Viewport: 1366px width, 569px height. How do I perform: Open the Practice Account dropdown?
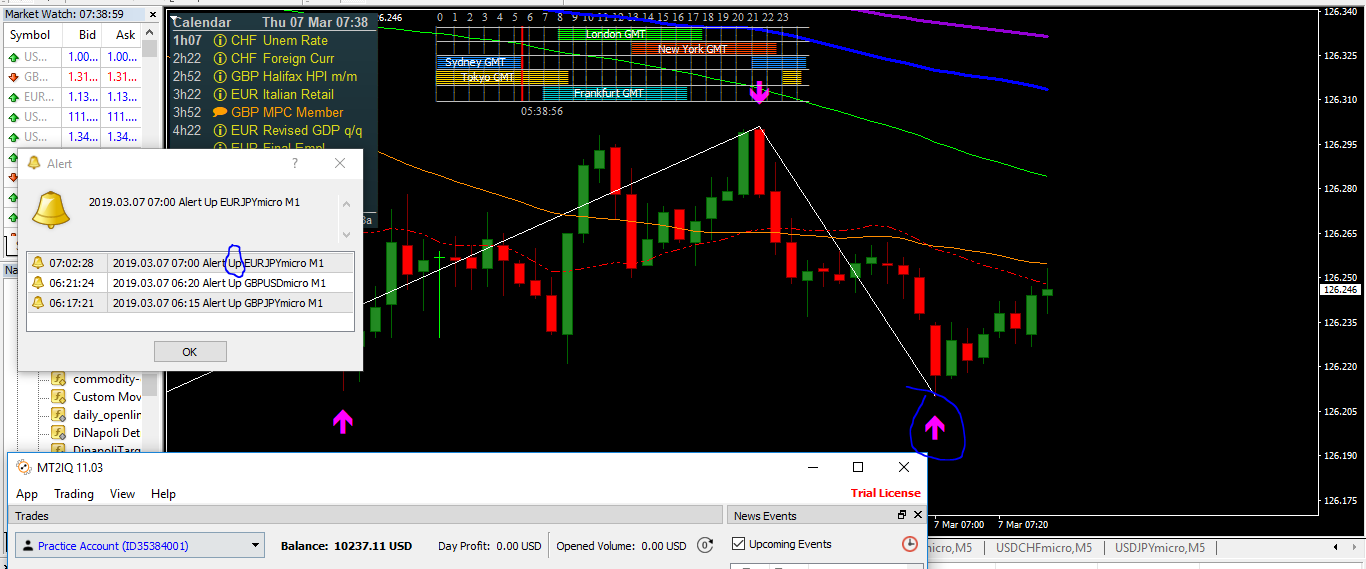[x=140, y=546]
